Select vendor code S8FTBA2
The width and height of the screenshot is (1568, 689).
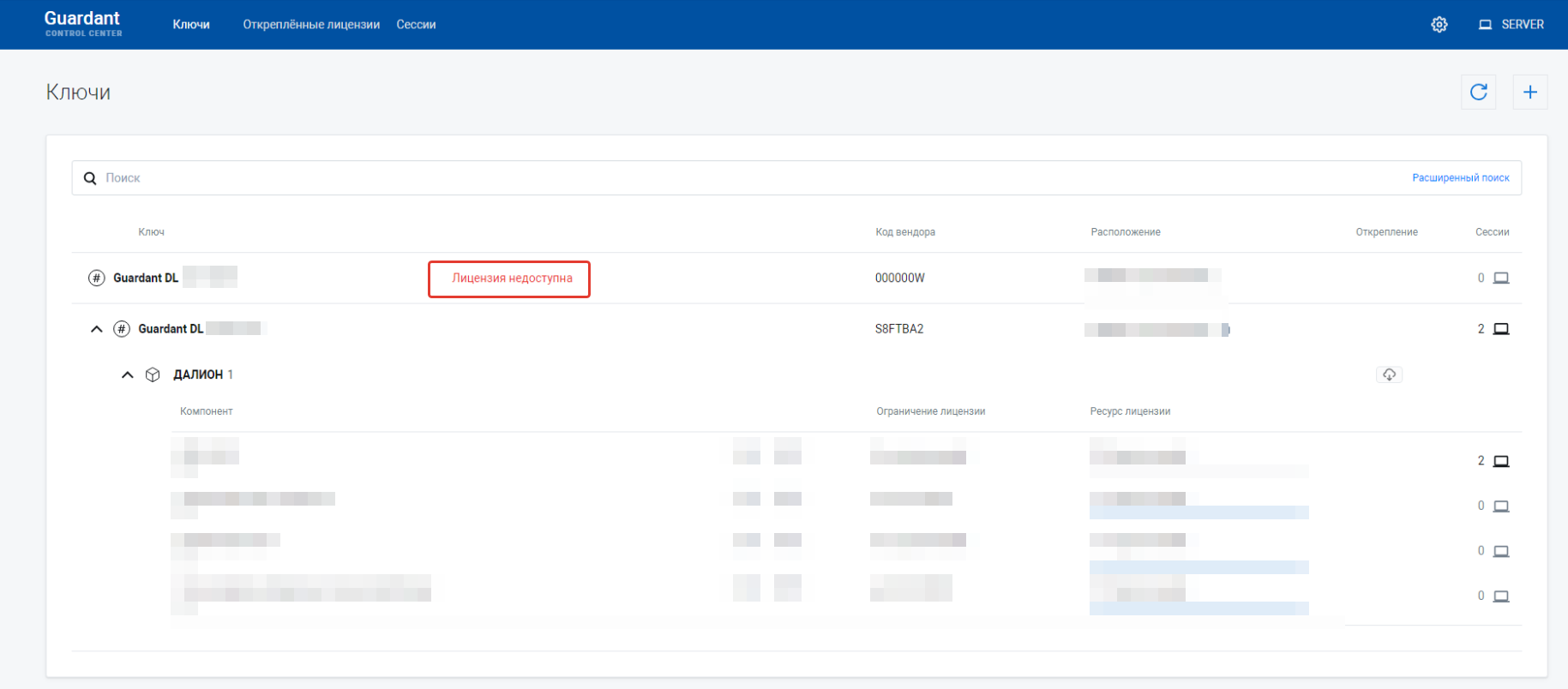(899, 329)
